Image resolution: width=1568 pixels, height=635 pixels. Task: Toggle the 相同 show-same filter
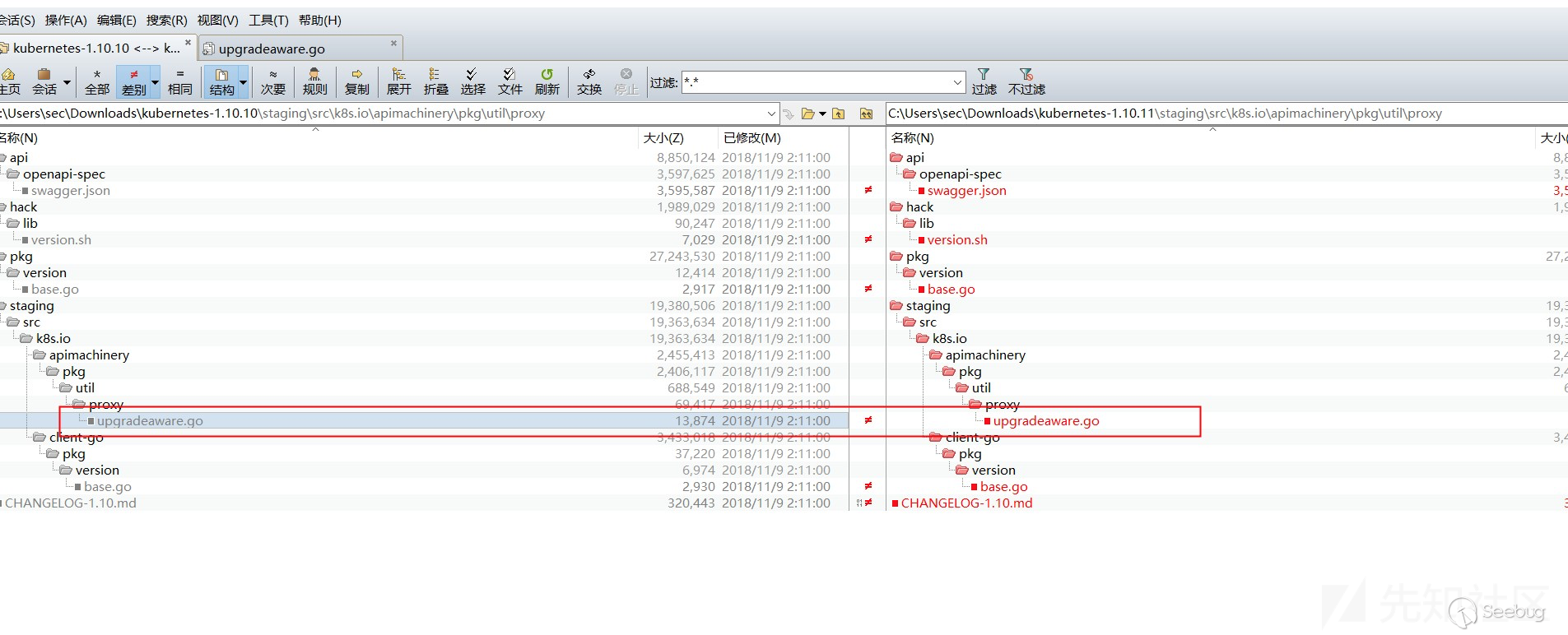[180, 81]
